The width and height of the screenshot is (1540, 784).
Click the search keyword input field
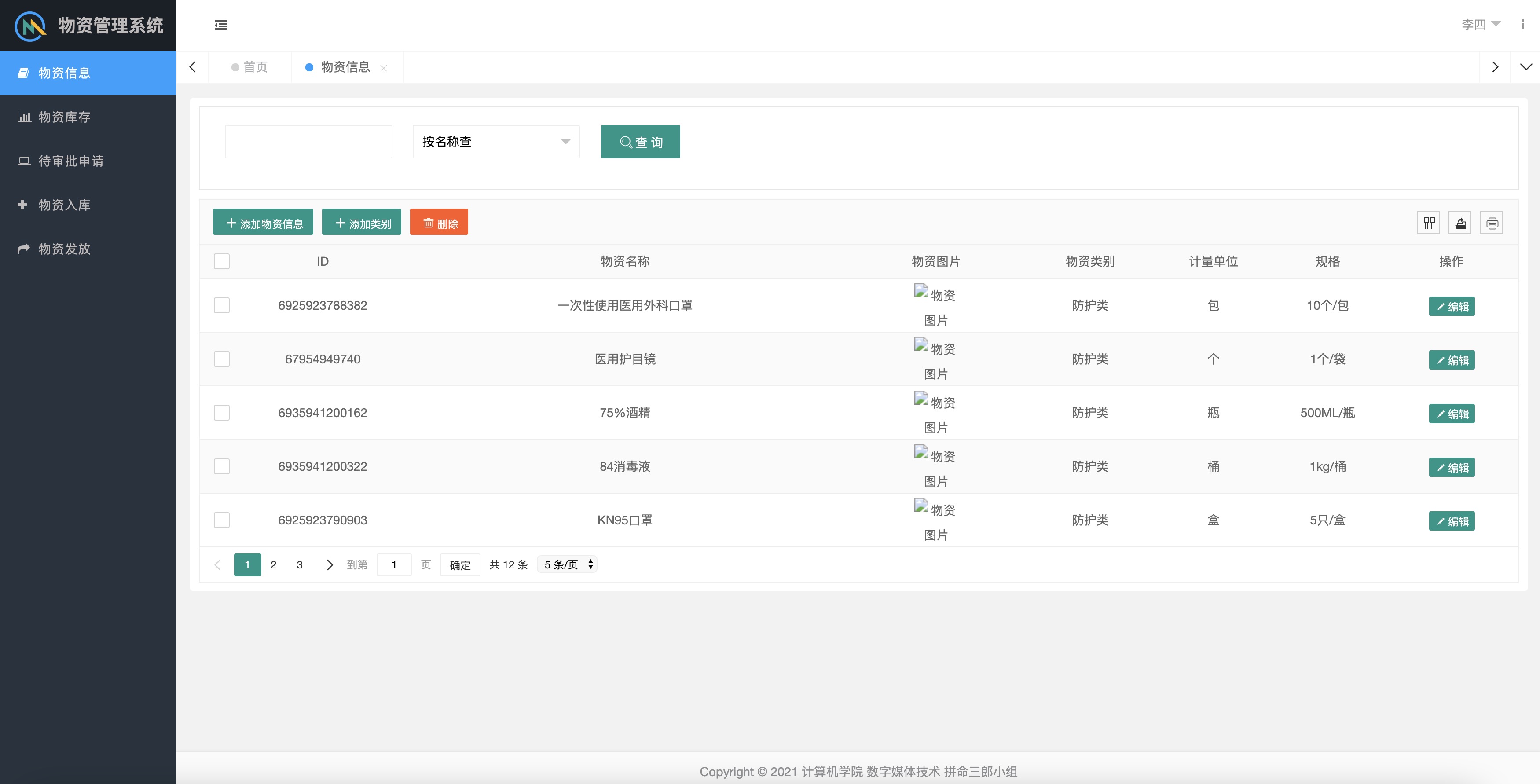click(308, 142)
